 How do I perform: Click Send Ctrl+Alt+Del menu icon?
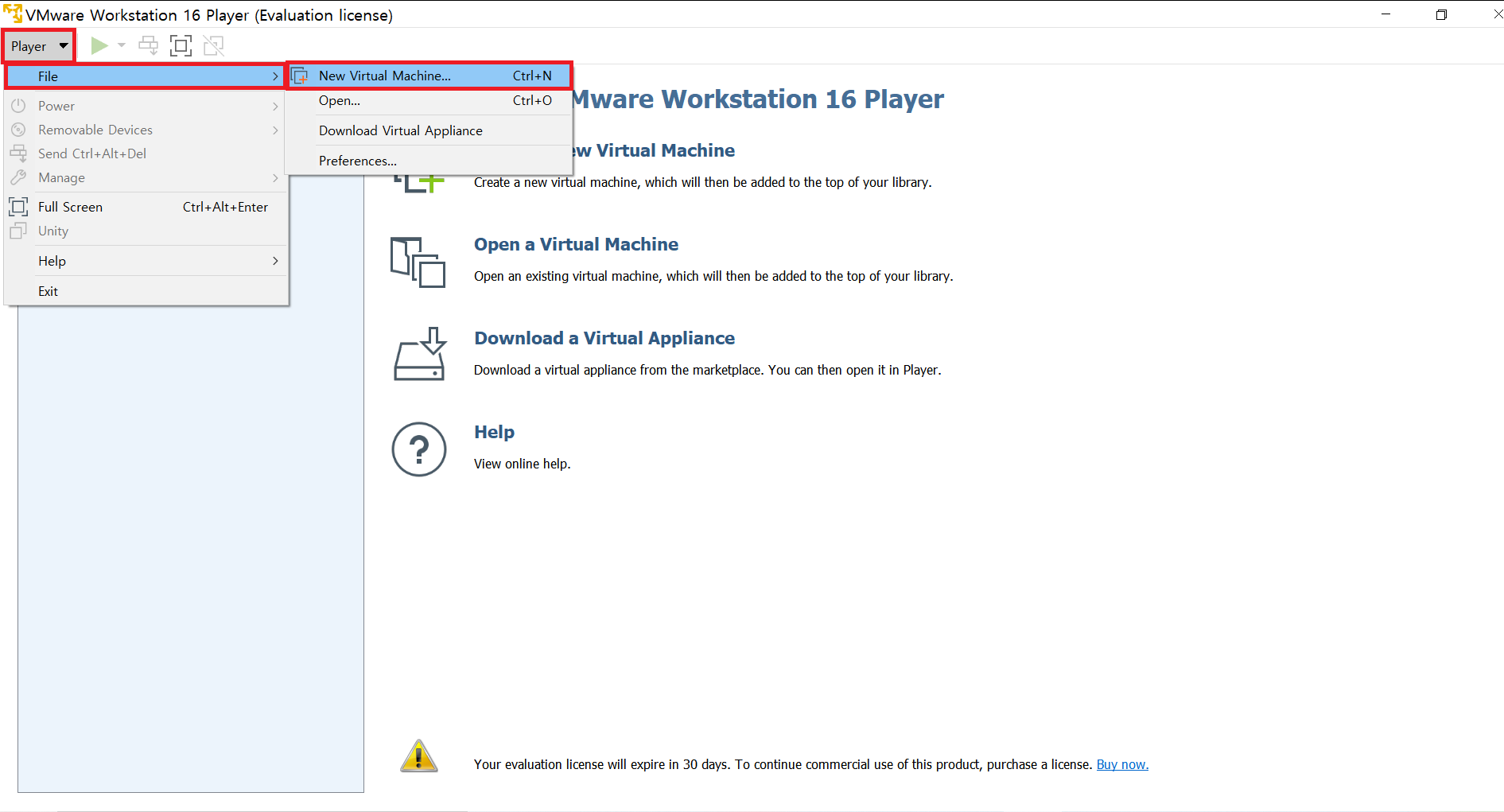tap(18, 153)
